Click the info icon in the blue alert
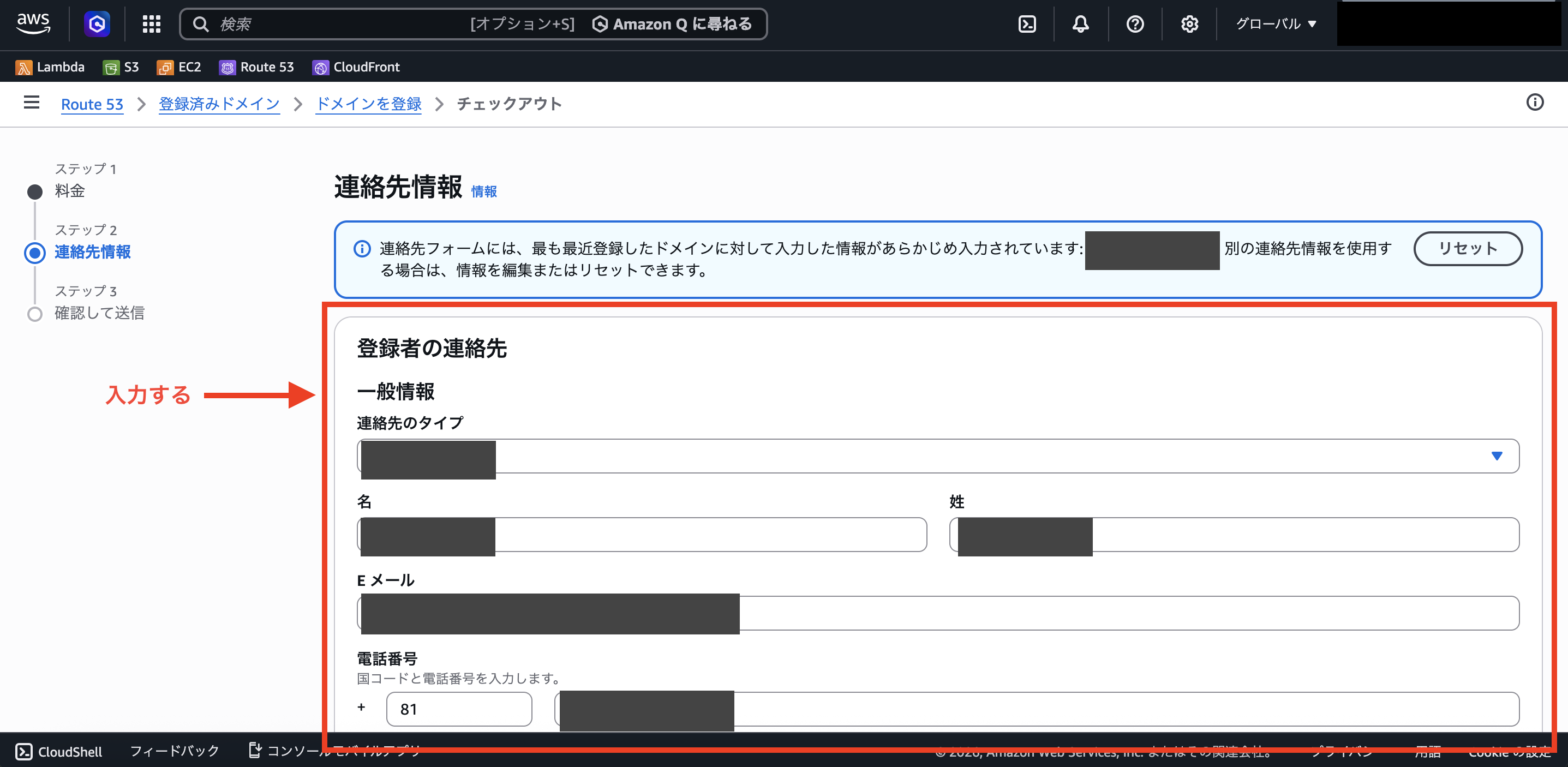Viewport: 1568px width, 767px height. tap(362, 248)
